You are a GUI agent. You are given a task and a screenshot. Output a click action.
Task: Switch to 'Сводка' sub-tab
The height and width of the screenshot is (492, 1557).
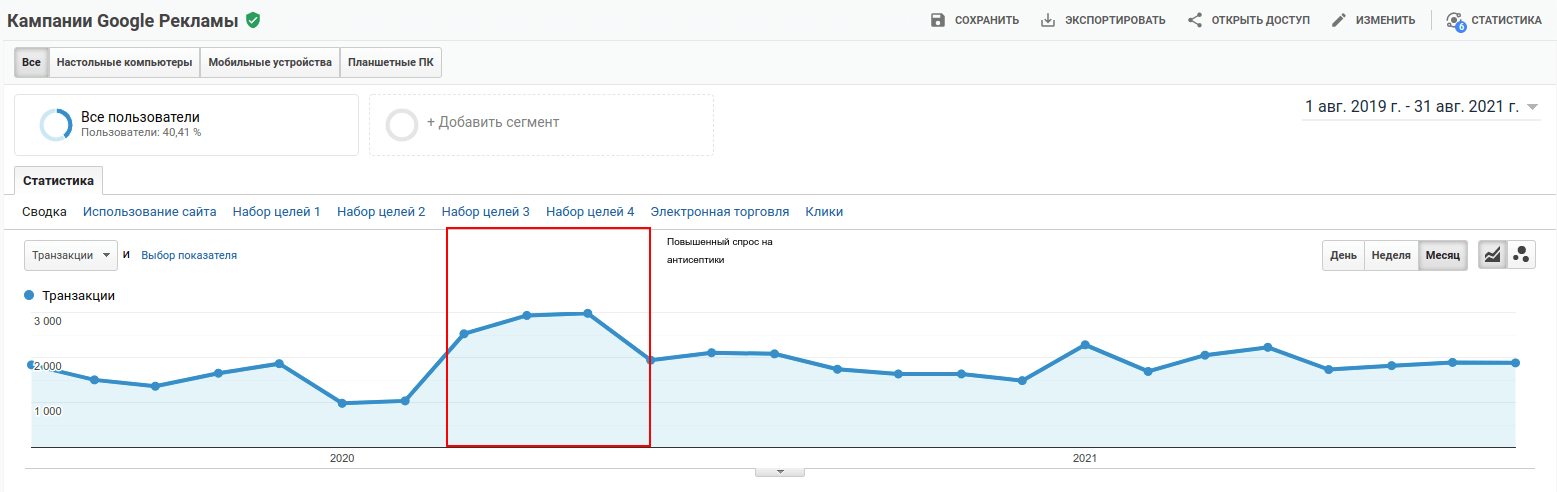(x=44, y=212)
